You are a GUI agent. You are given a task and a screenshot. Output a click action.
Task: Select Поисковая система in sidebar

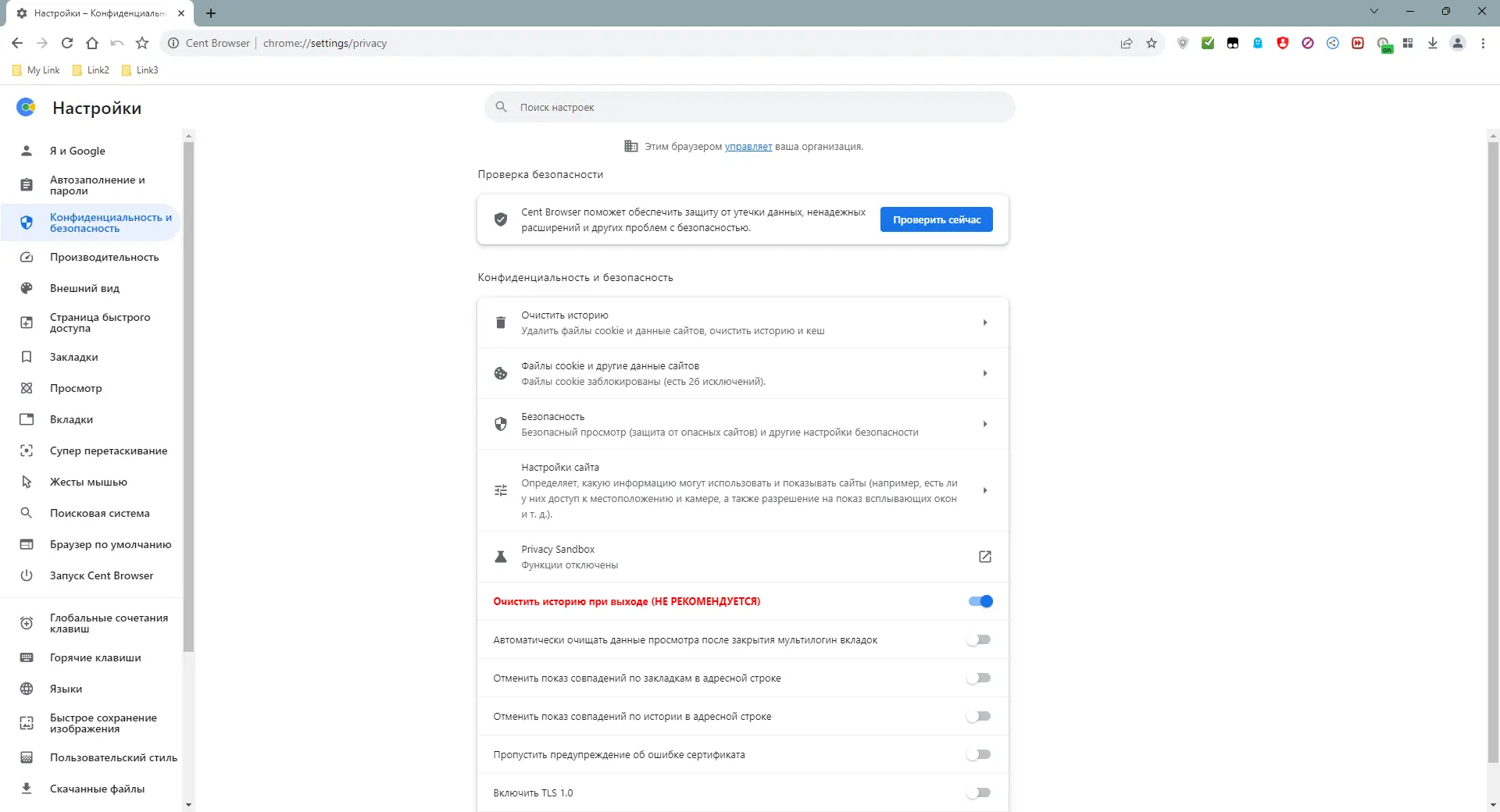coord(99,513)
